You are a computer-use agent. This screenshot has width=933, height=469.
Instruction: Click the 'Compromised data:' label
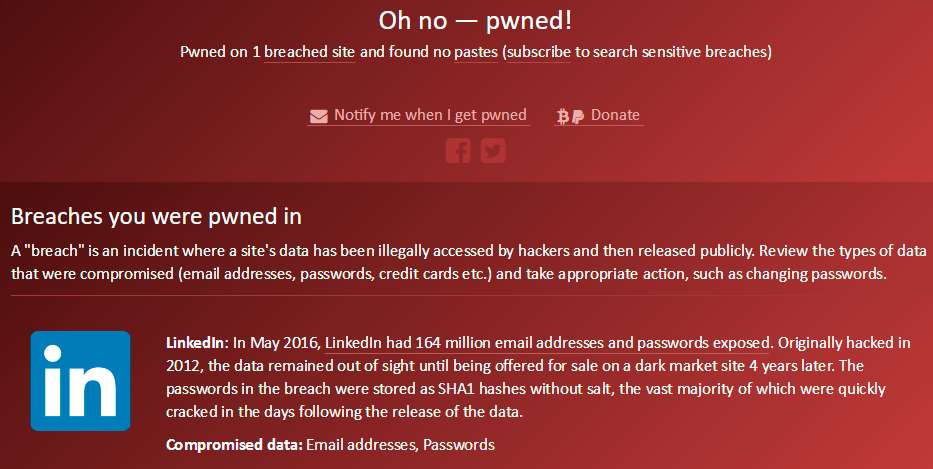(x=234, y=445)
